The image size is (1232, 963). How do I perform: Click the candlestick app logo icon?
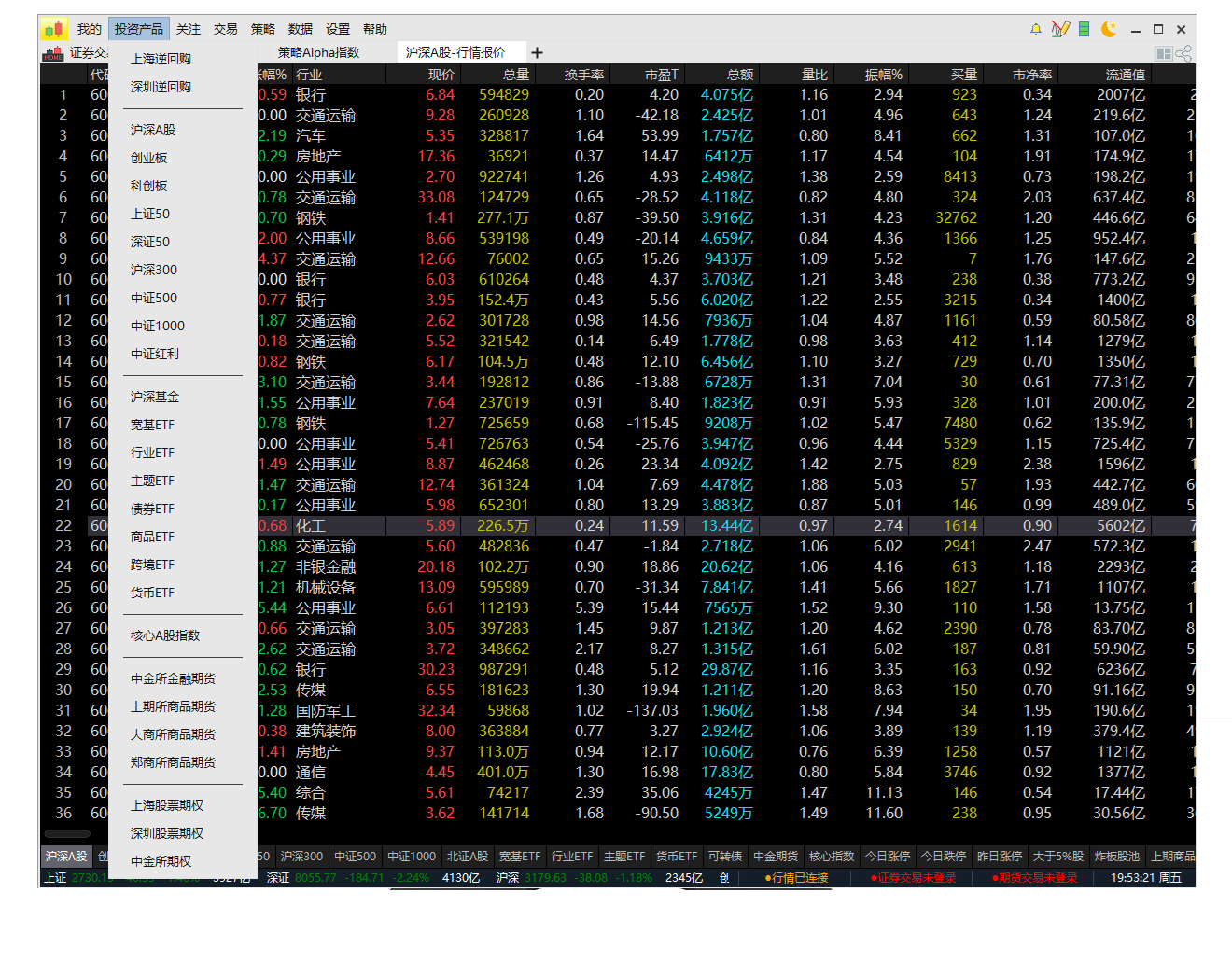[x=54, y=29]
